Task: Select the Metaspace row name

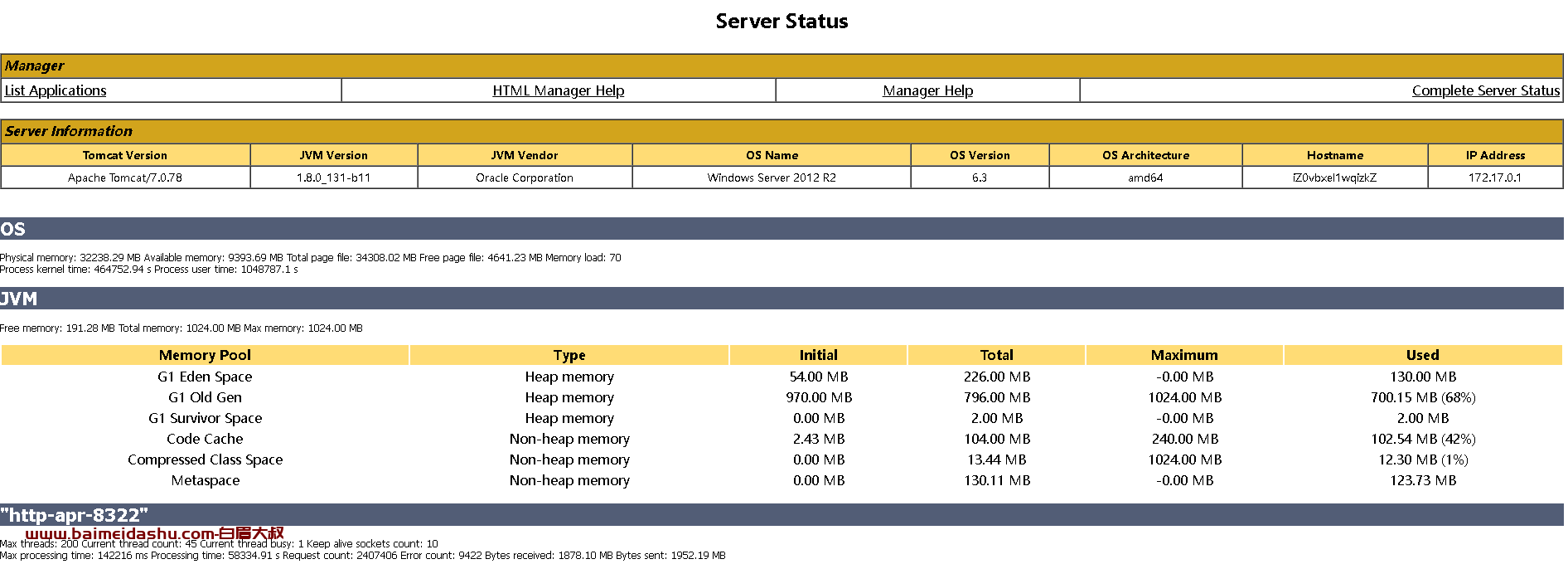Action: coord(205,480)
